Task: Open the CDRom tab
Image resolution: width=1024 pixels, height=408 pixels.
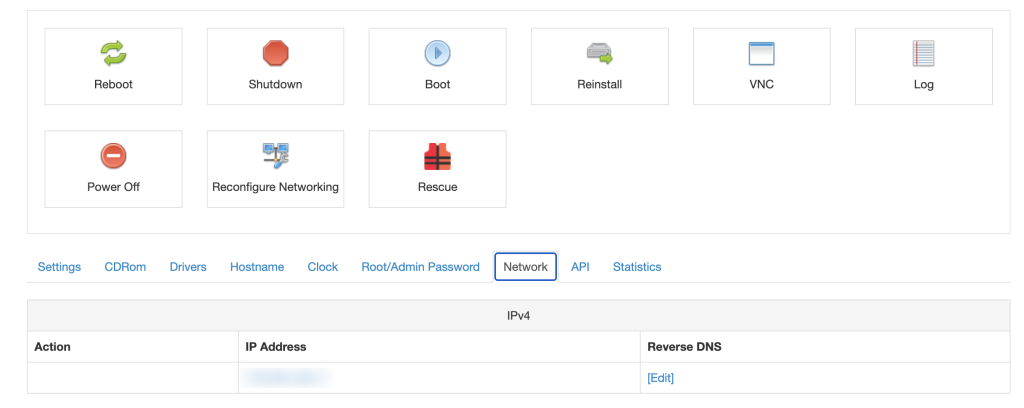Action: [x=125, y=267]
